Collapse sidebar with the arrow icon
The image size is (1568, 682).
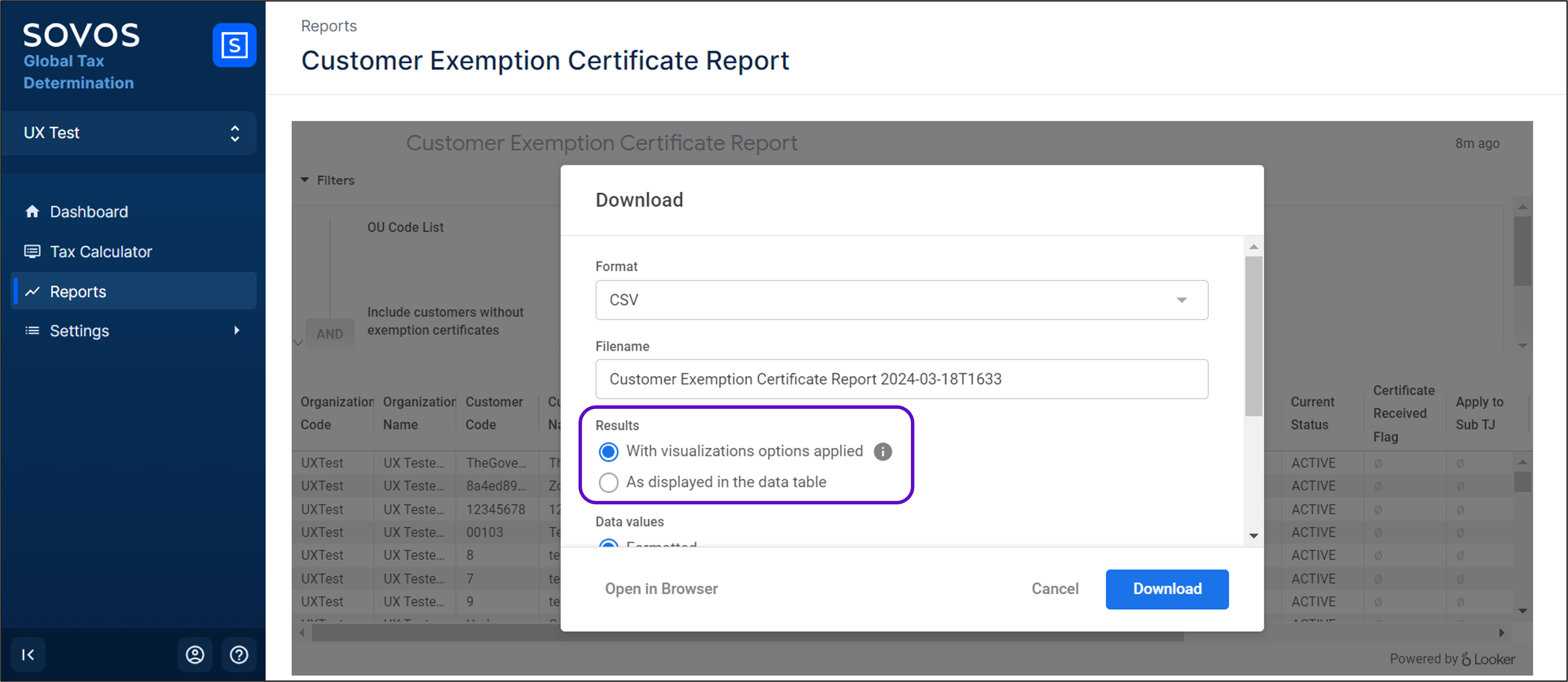(x=28, y=655)
